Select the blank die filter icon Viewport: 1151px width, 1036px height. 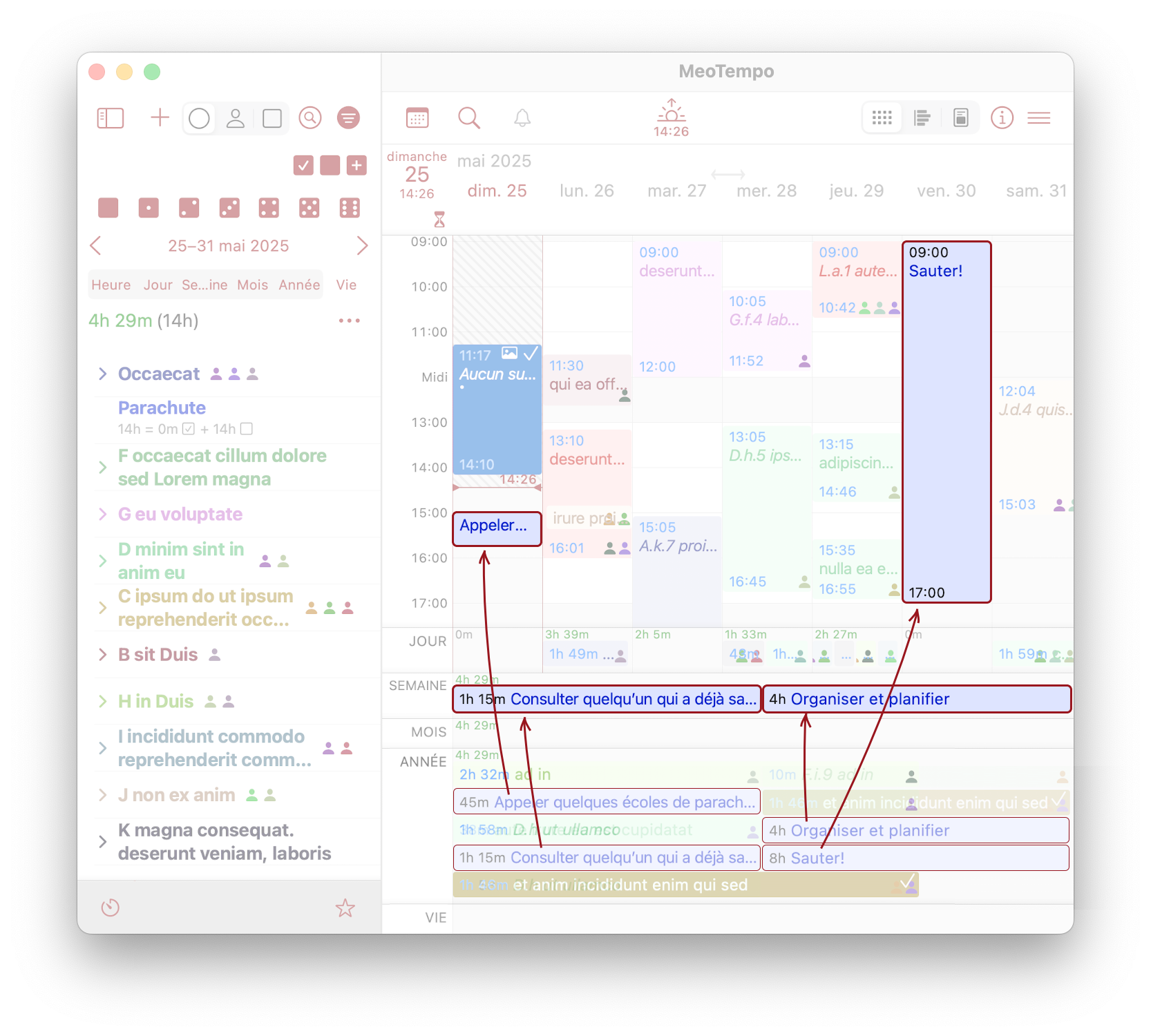108,208
